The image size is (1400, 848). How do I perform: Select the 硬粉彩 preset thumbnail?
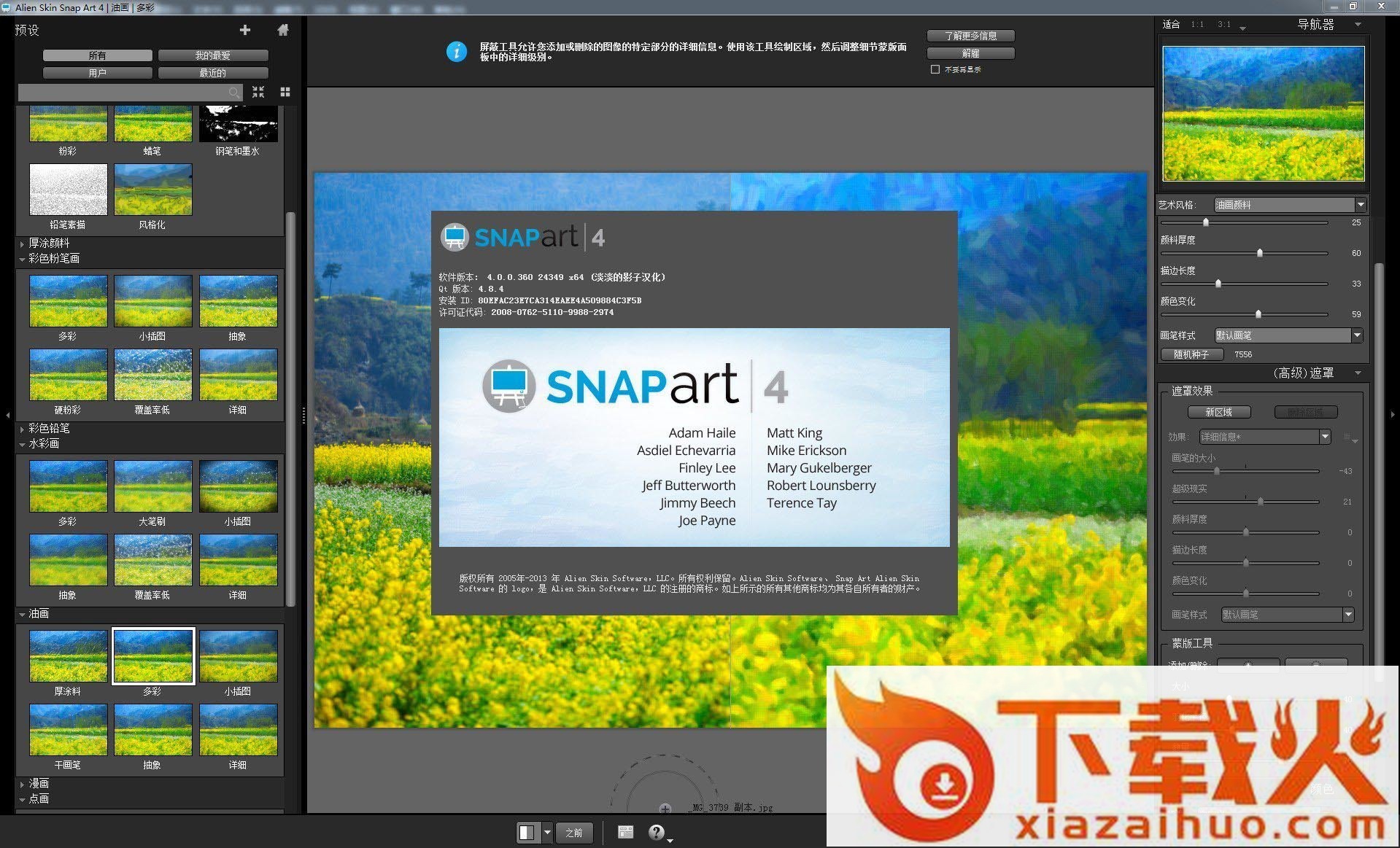click(68, 375)
